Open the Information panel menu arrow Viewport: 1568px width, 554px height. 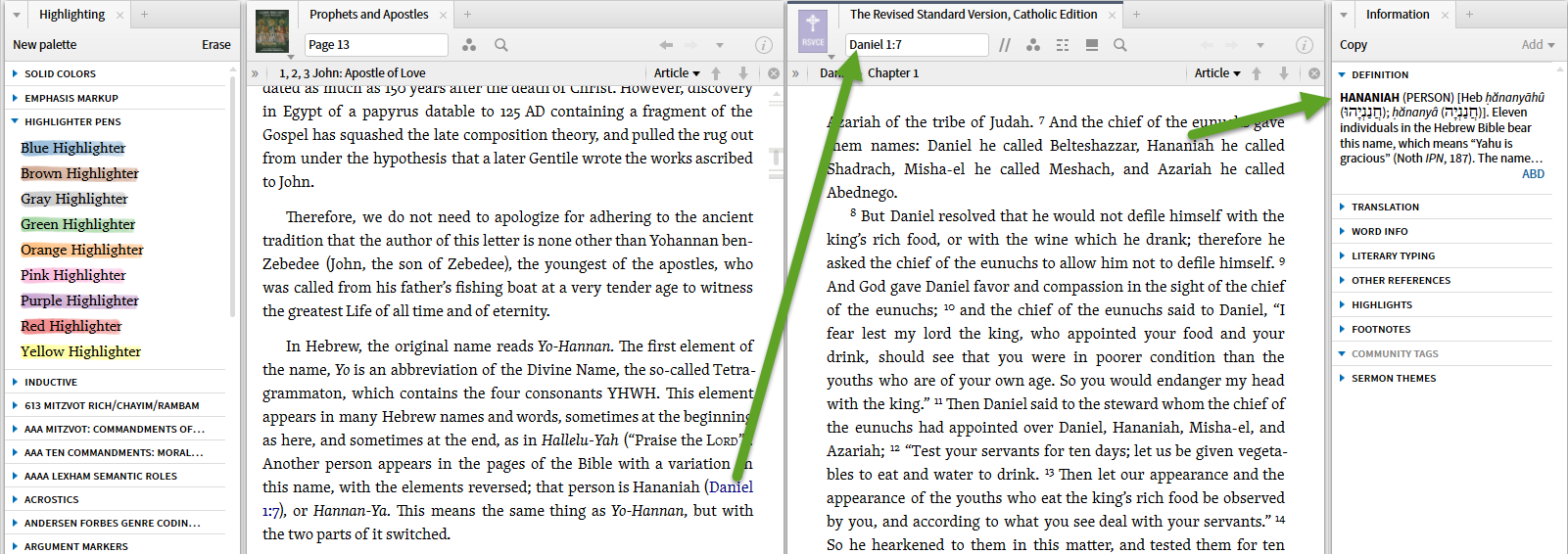point(1345,15)
